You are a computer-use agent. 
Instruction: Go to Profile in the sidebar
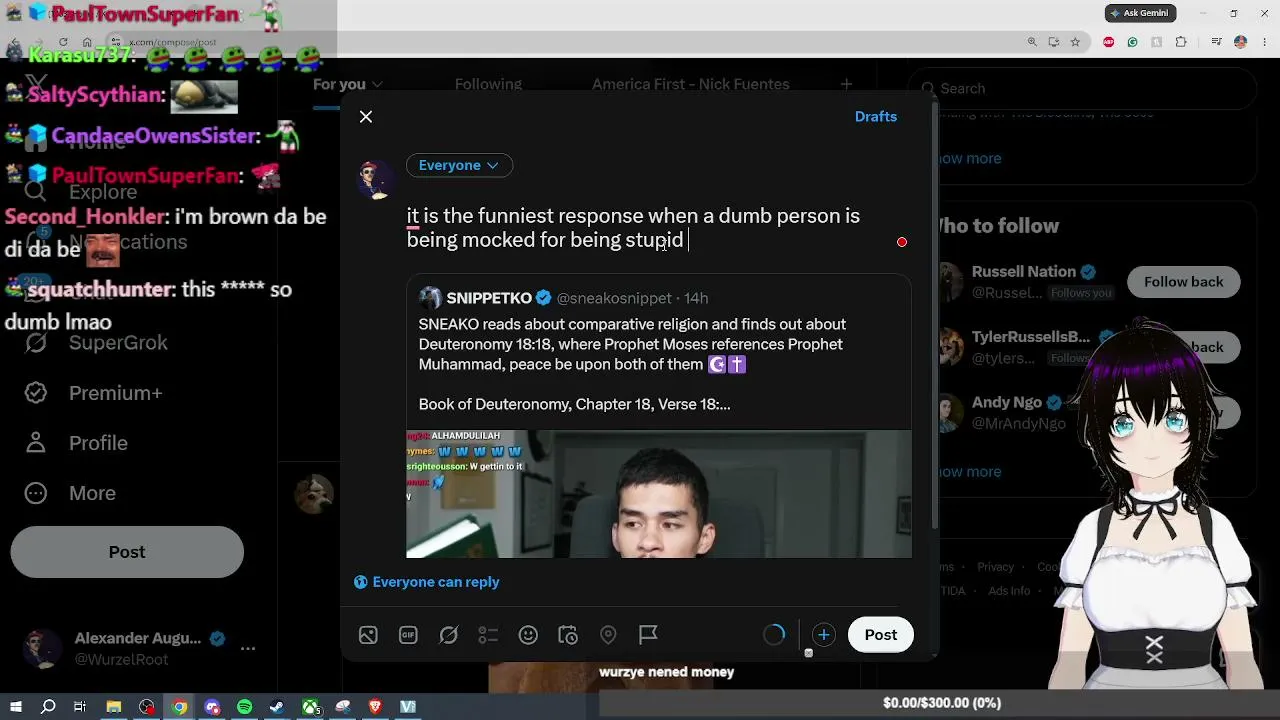click(98, 443)
